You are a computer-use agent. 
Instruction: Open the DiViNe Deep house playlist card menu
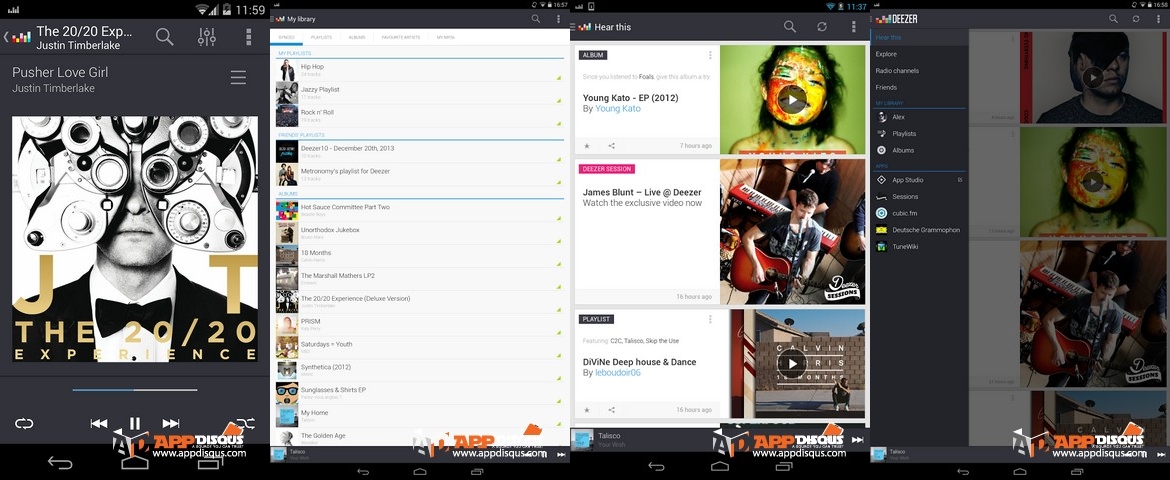pyautogui.click(x=710, y=320)
